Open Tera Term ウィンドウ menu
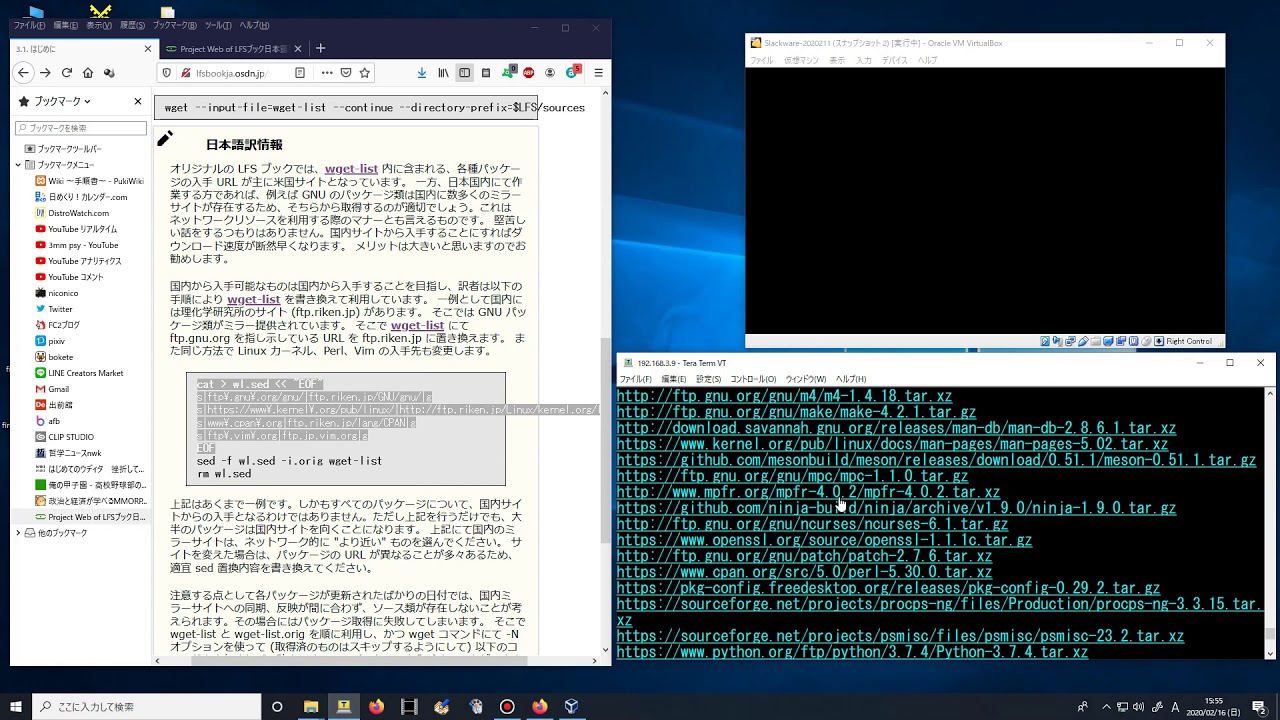1280x720 pixels. click(806, 379)
